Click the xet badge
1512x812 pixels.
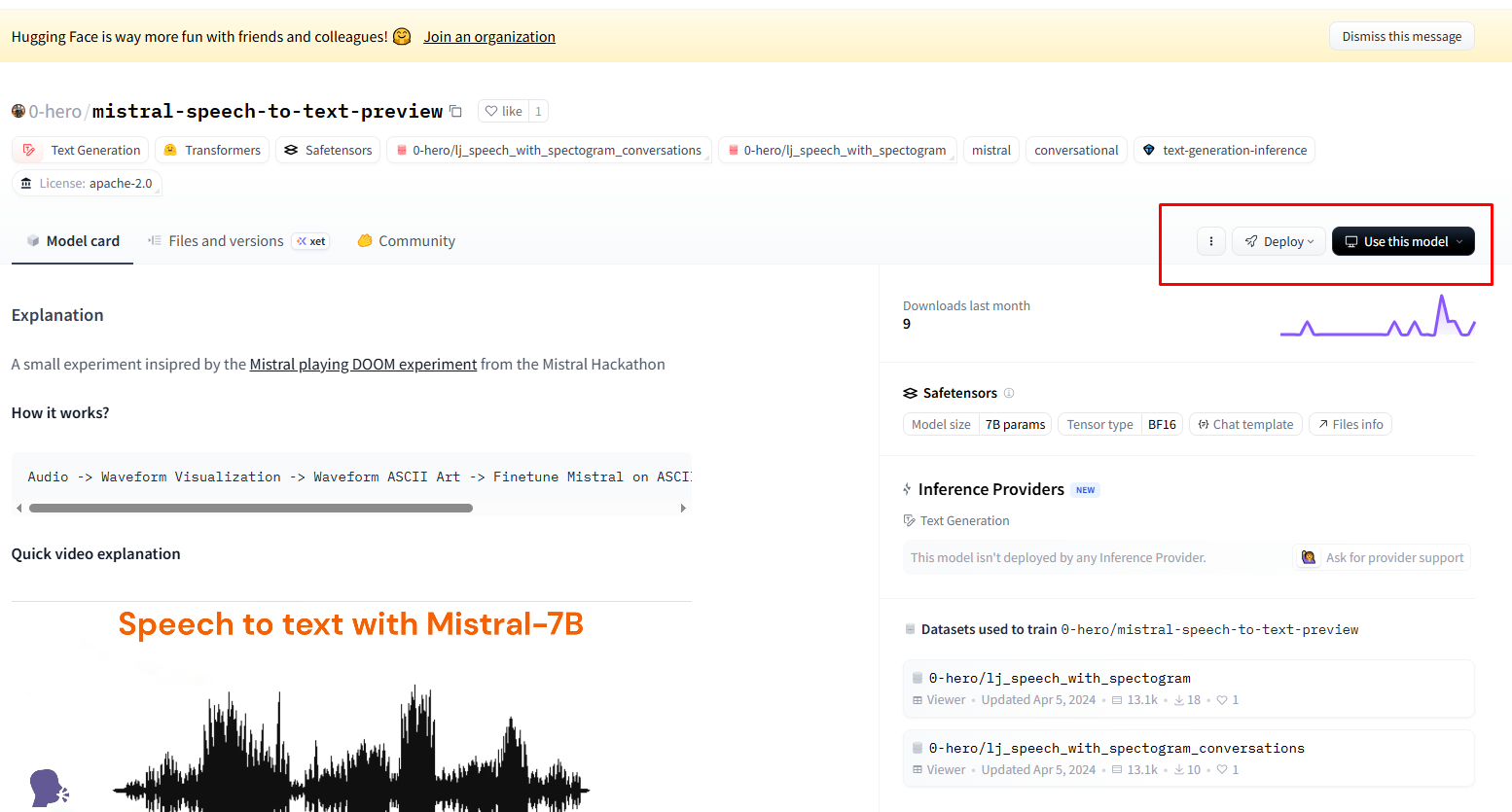pos(311,241)
